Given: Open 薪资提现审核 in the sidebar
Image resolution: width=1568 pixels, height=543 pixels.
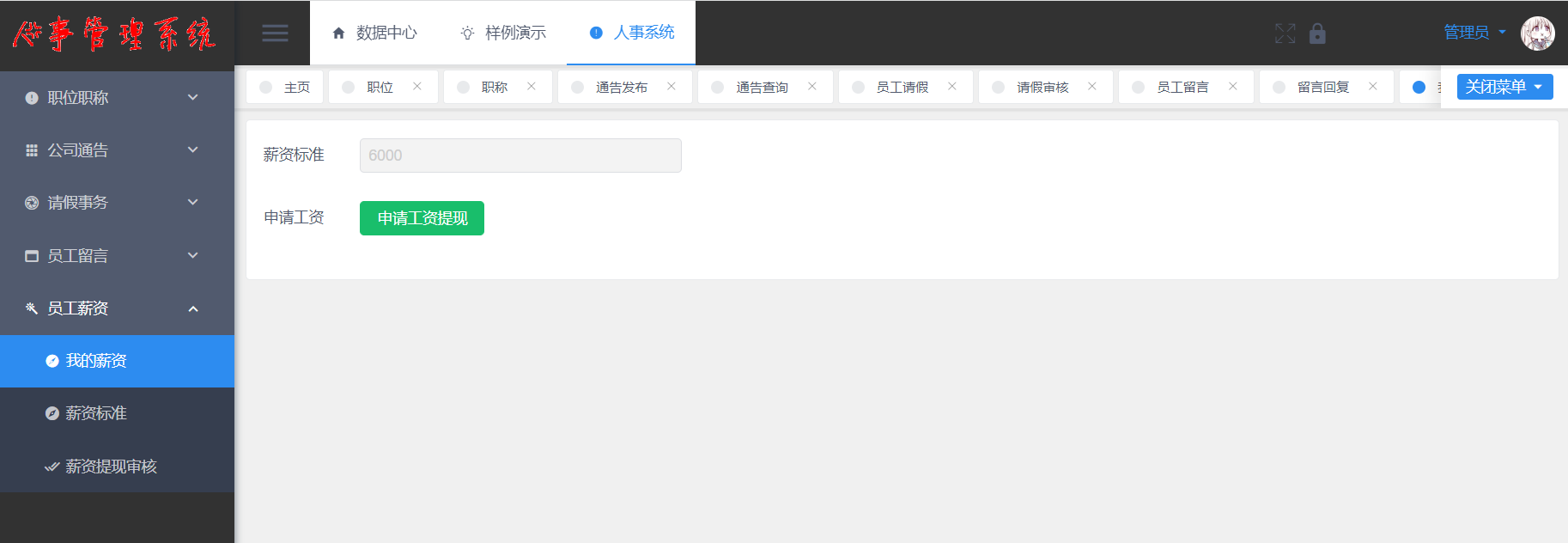Looking at the screenshot, I should (117, 466).
